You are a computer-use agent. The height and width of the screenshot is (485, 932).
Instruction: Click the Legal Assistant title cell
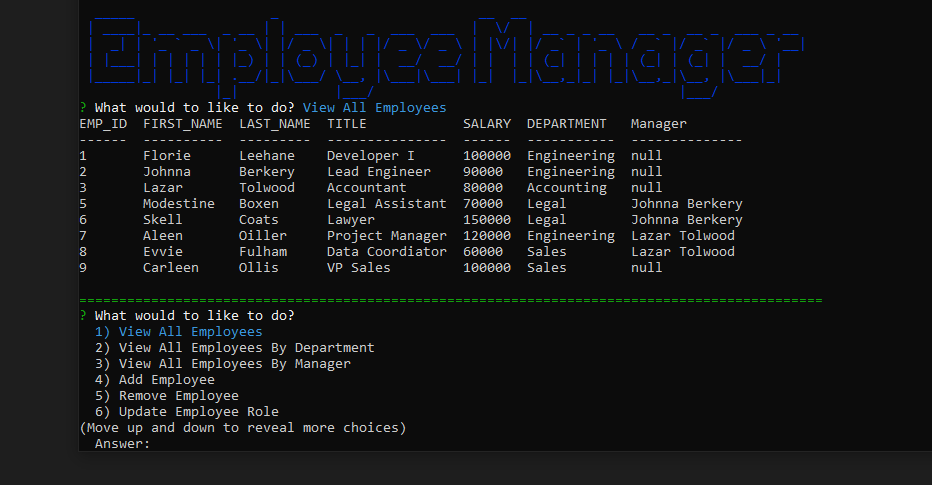pyautogui.click(x=386, y=204)
